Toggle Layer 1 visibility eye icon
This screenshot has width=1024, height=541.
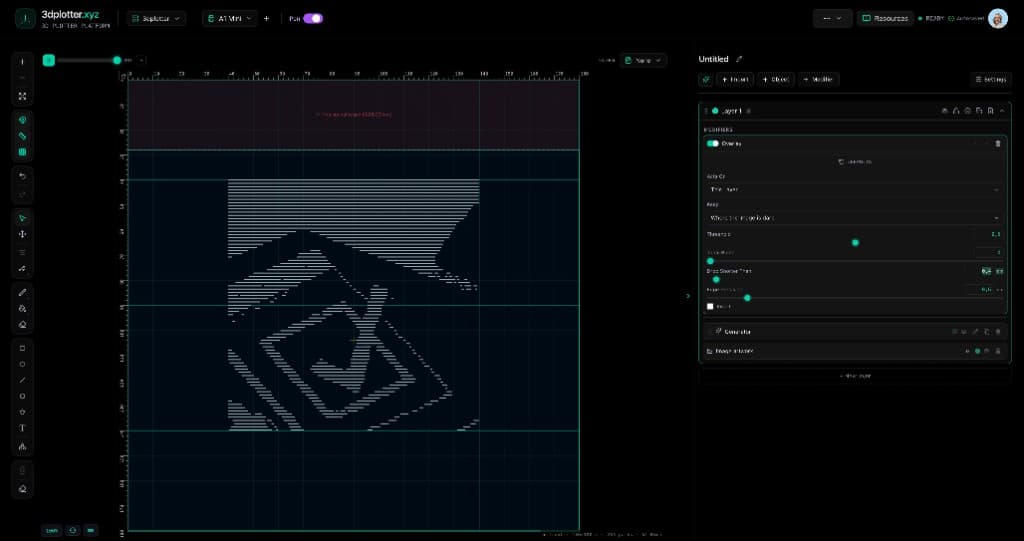(x=944, y=111)
